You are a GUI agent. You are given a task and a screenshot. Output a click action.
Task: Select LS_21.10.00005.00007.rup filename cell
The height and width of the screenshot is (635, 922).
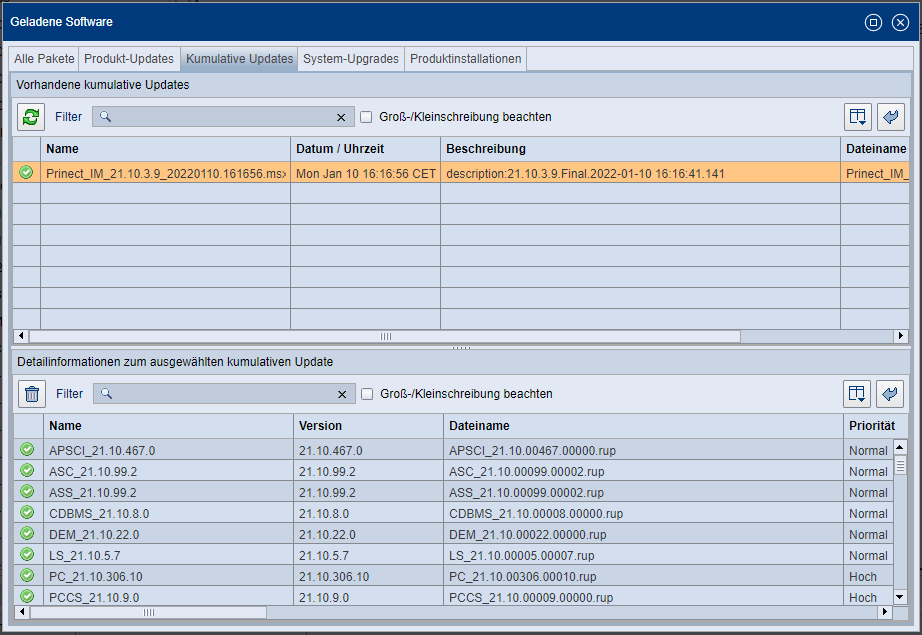(643, 555)
